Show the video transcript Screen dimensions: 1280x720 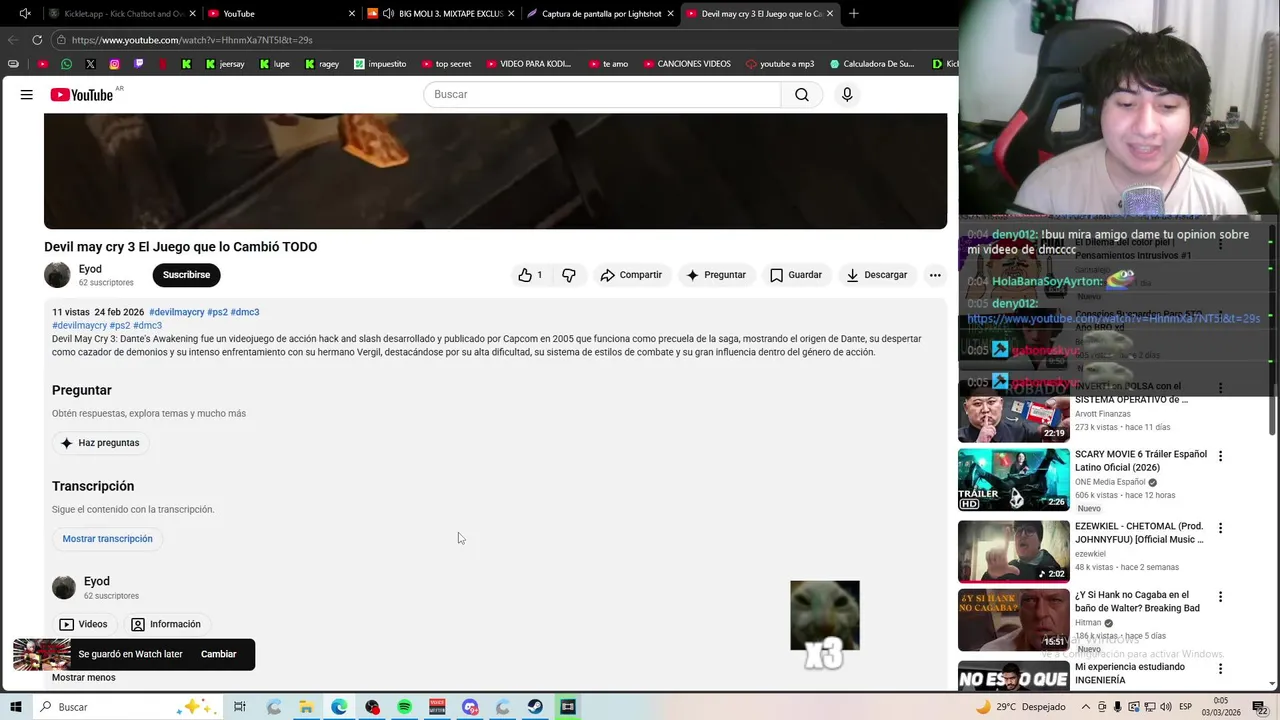pyautogui.click(x=107, y=539)
